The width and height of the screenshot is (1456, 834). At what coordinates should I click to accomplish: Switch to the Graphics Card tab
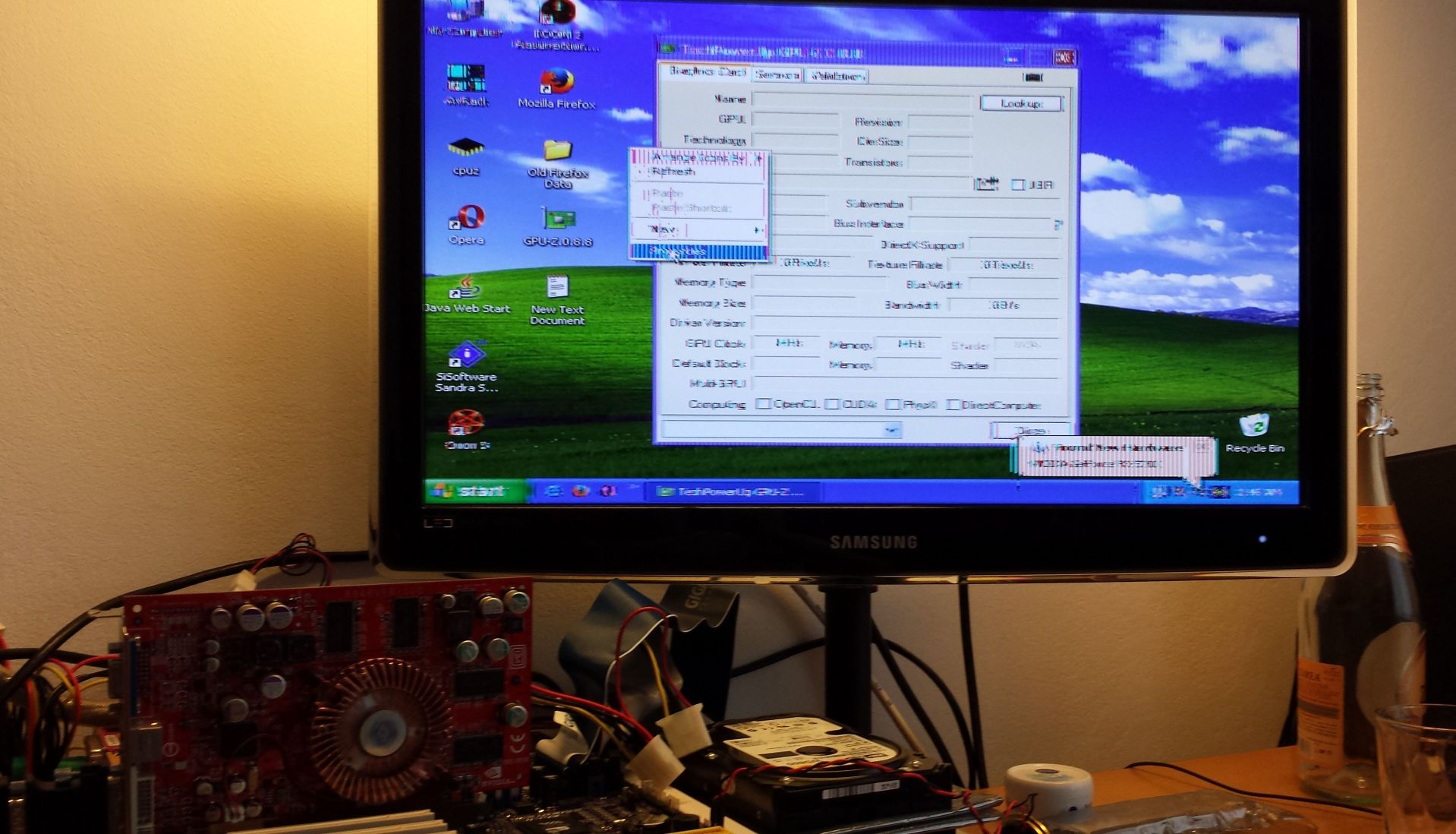pos(704,72)
